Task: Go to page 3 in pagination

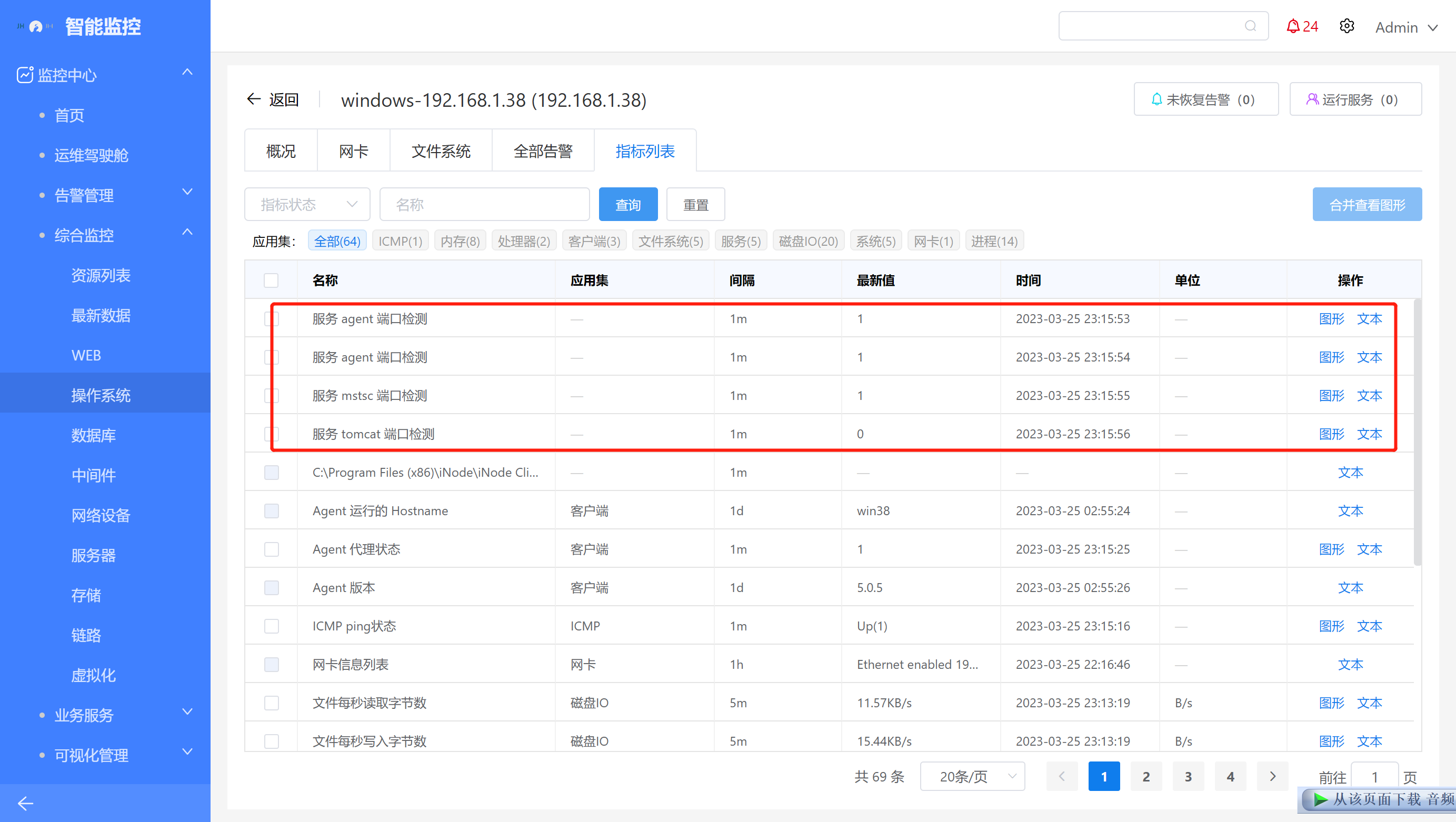Action: pos(1188,776)
